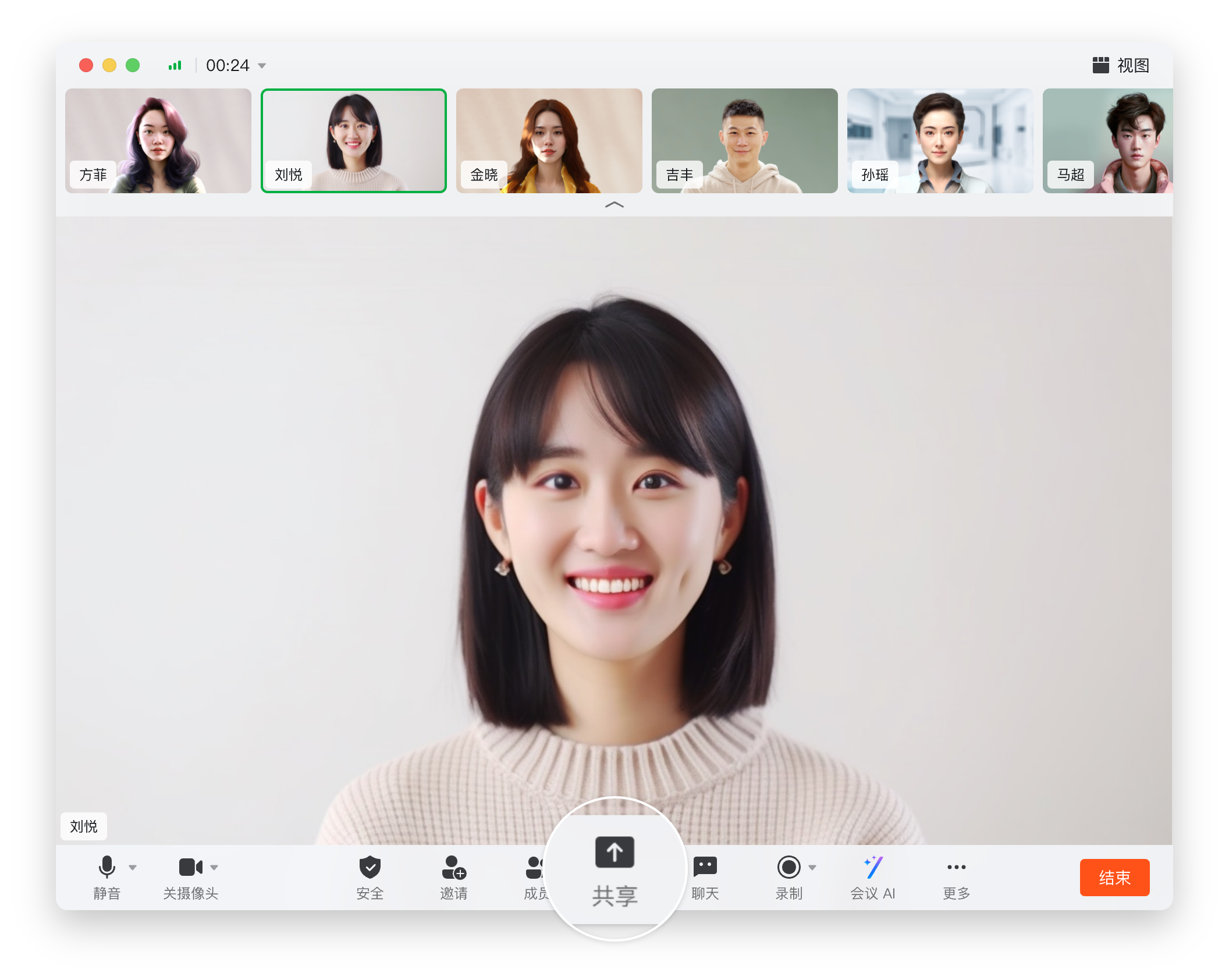Image resolution: width=1229 pixels, height=980 pixels.
Task: Open the recording options arrow
Action: tap(812, 867)
